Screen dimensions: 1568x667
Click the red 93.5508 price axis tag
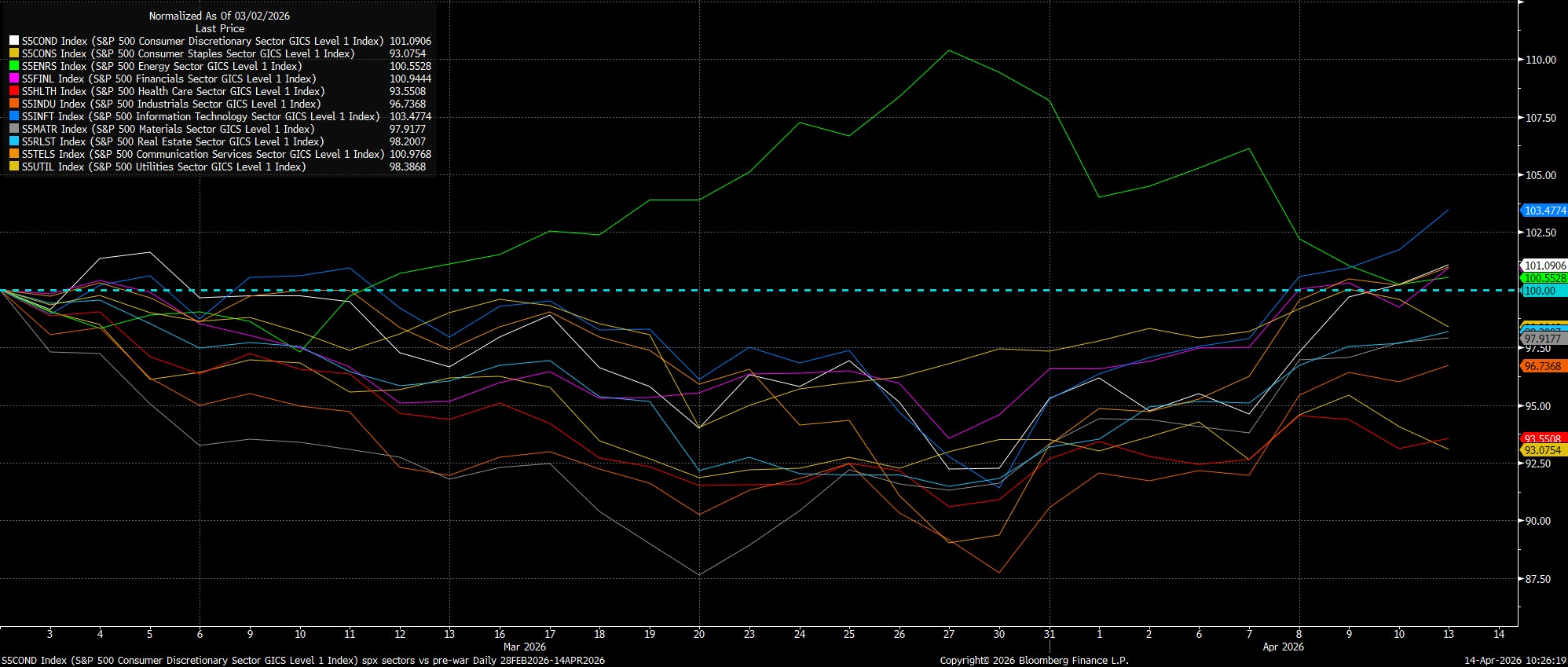click(1543, 439)
